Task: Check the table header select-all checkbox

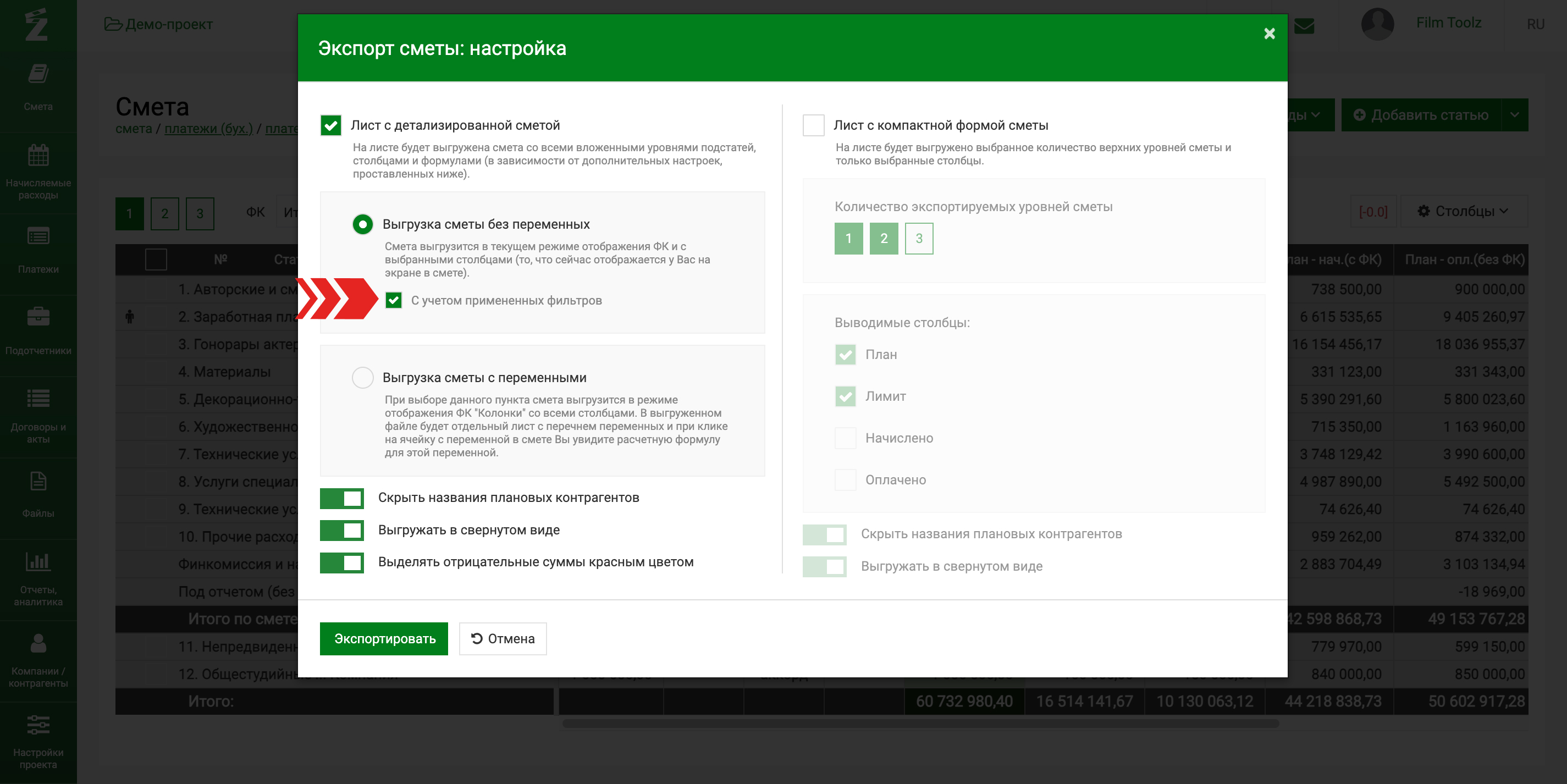Action: pyautogui.click(x=156, y=260)
